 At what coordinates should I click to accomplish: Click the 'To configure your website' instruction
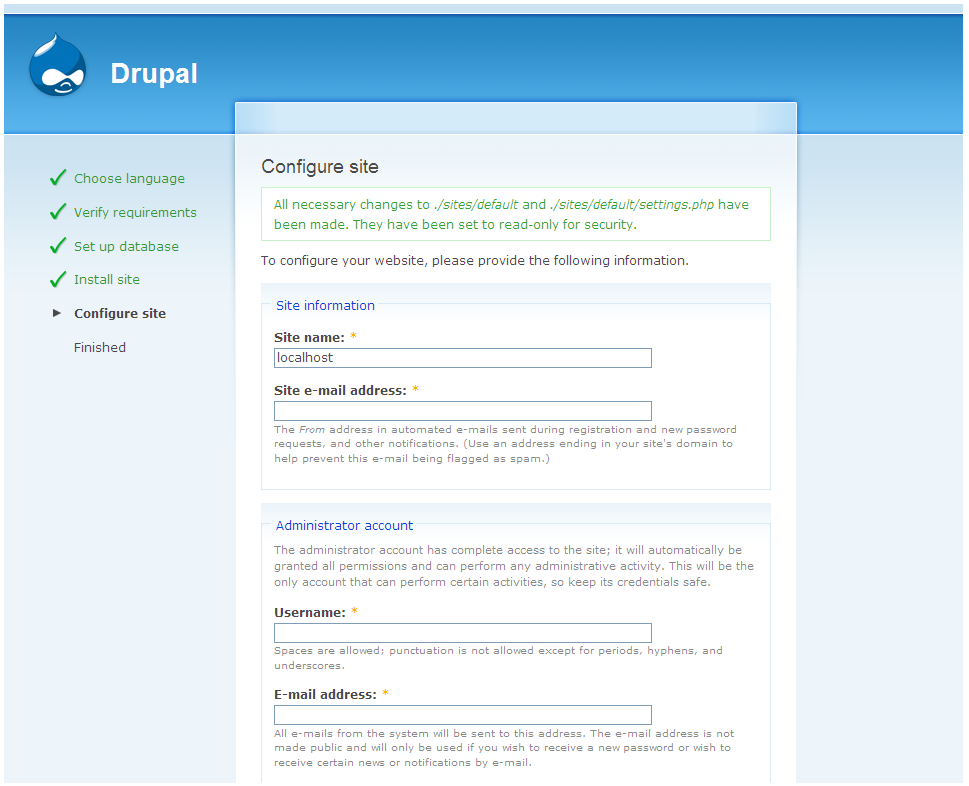coord(475,260)
